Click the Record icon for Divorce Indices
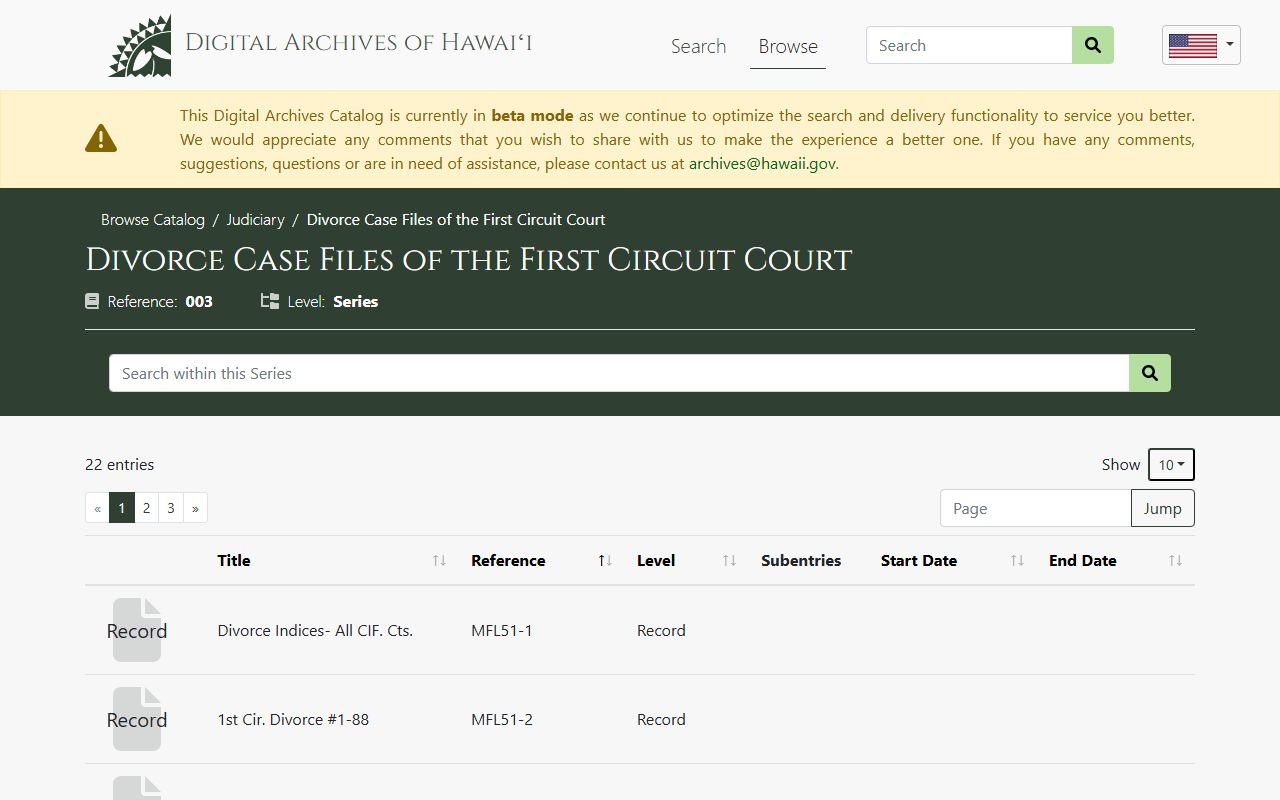The height and width of the screenshot is (800, 1280). click(137, 630)
